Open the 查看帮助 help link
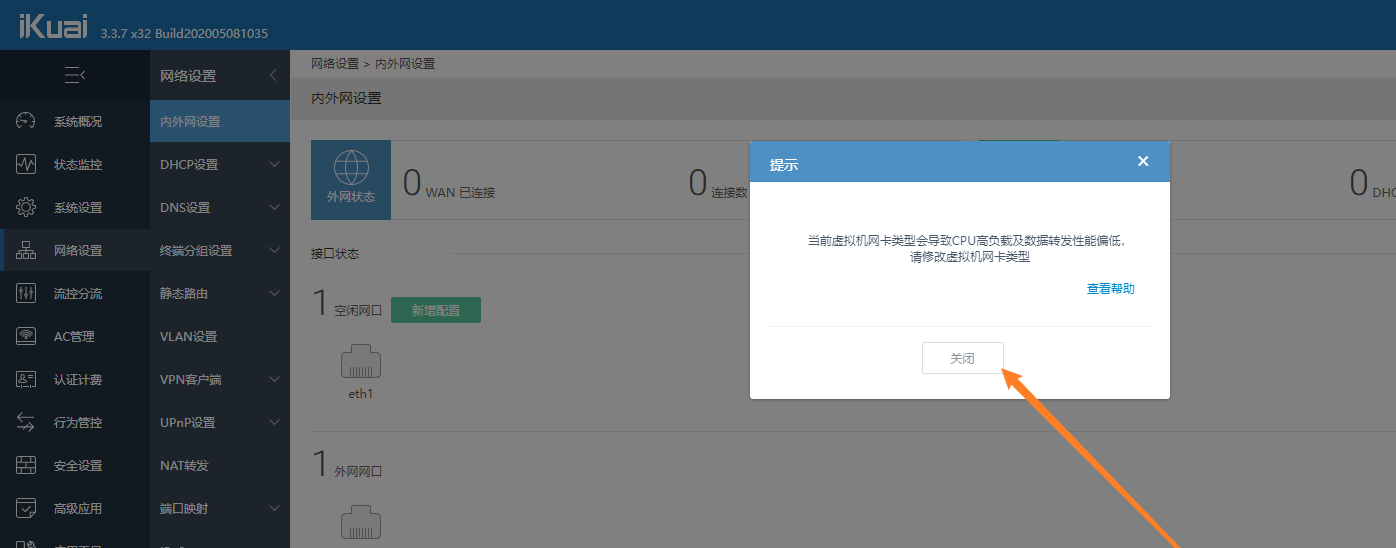Screen dimensions: 1396x548 pos(1110,289)
